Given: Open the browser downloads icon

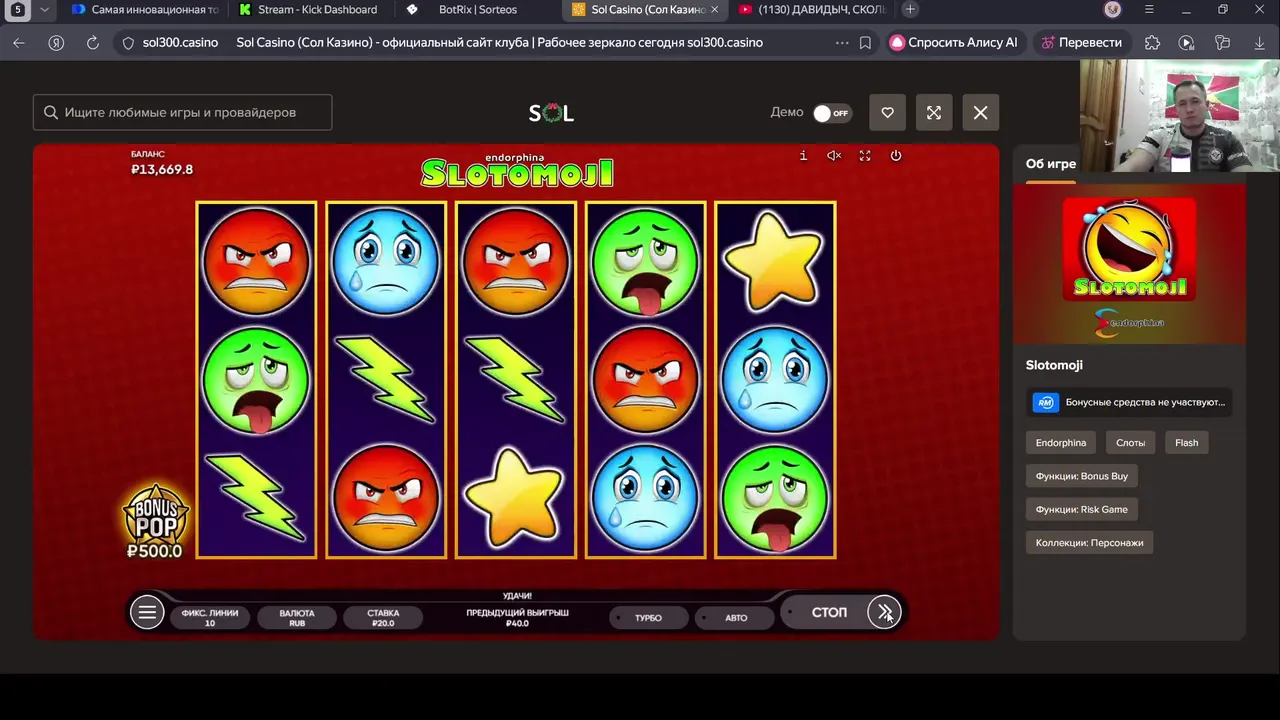Looking at the screenshot, I should (x=1259, y=43).
